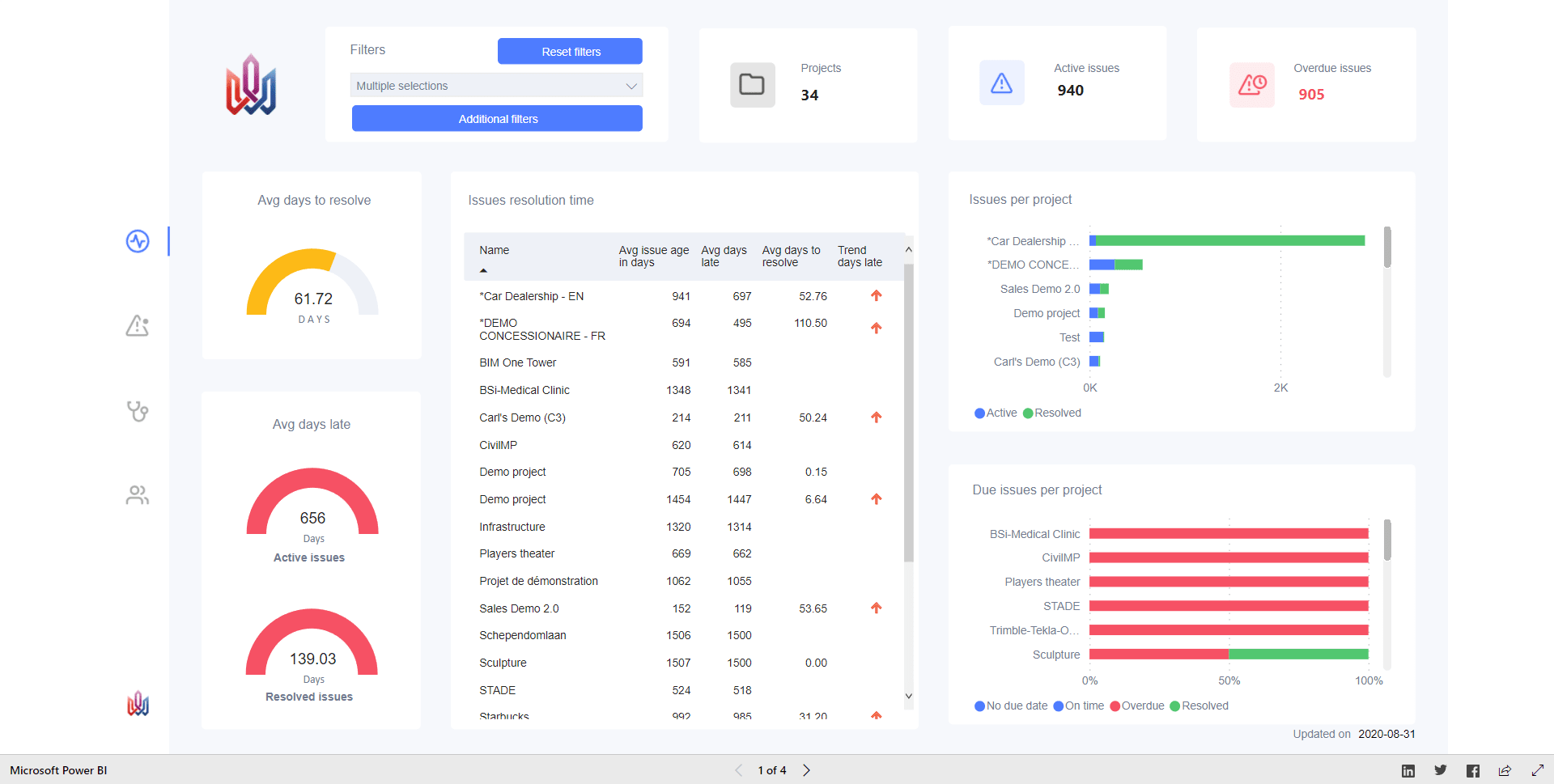The image size is (1554, 784).
Task: Share report on Facebook
Action: [1473, 771]
